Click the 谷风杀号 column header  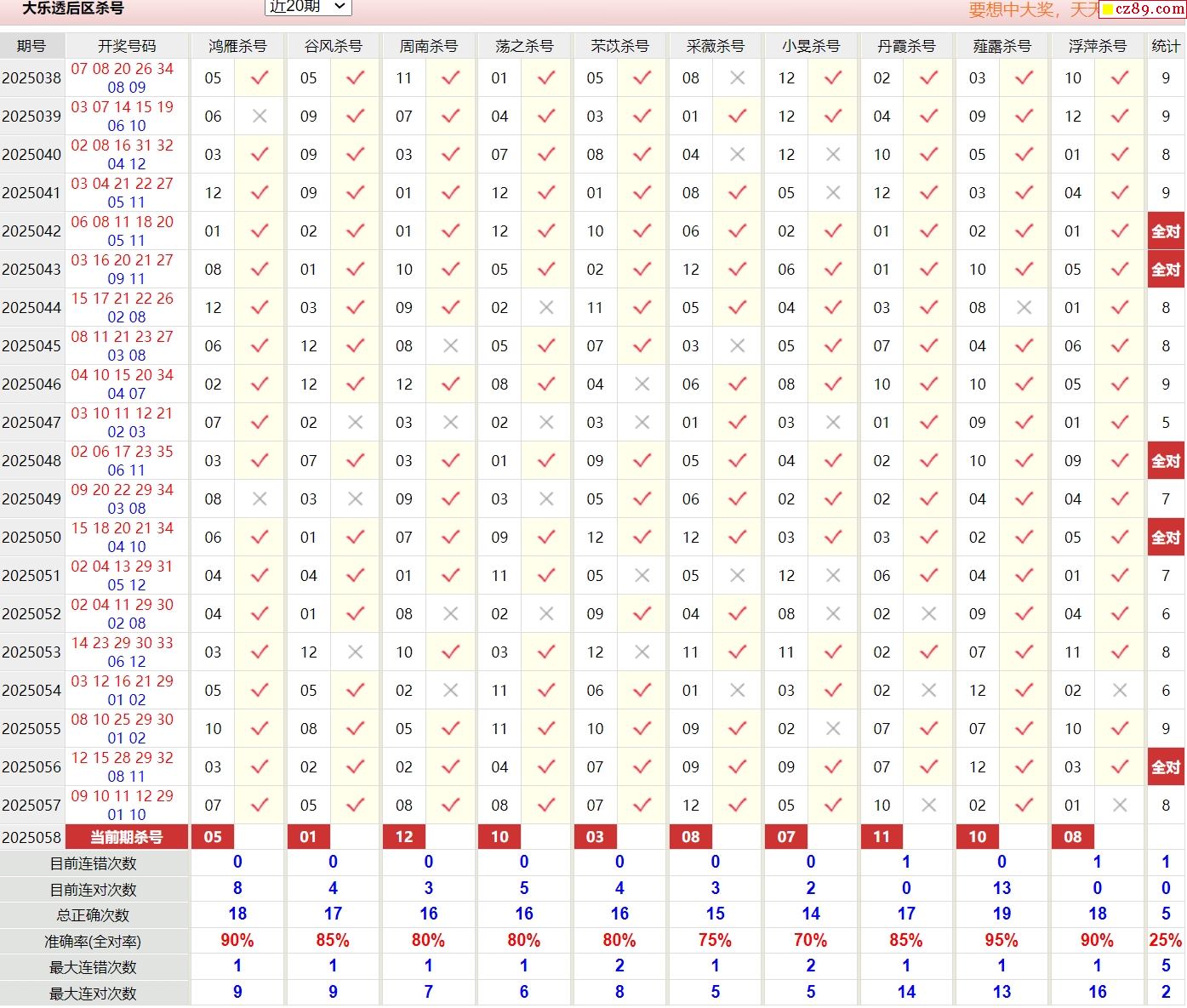point(333,46)
